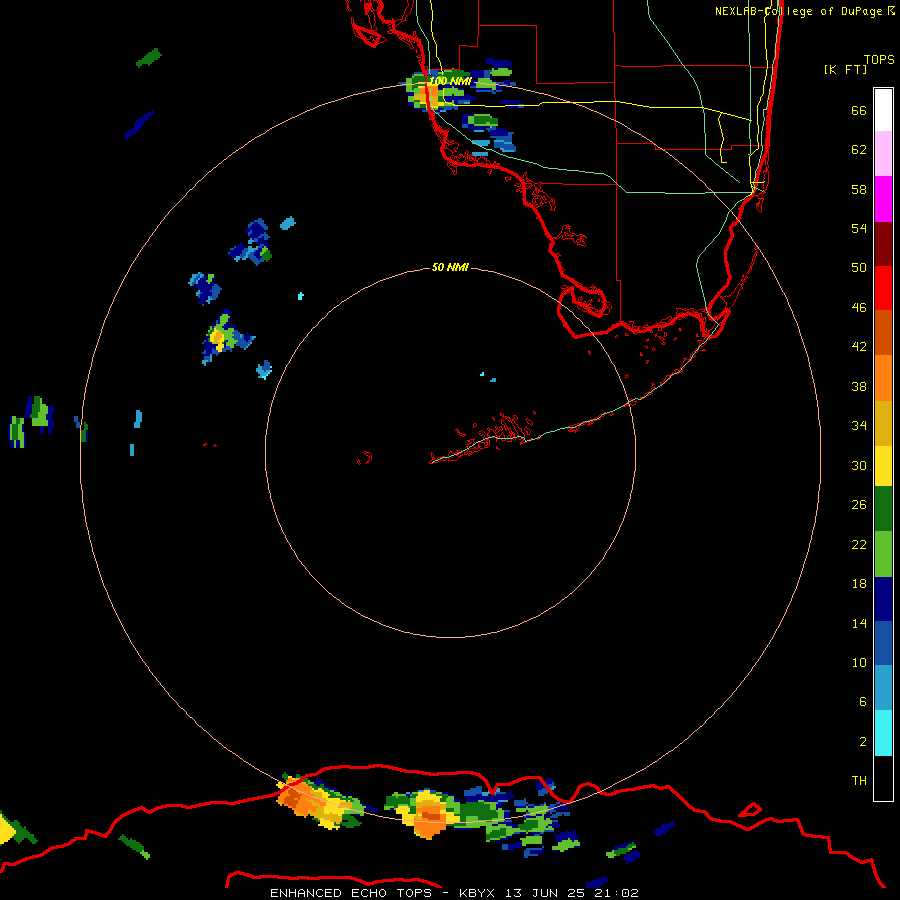The image size is (900, 900).
Task: Pick the 54 scale value
Action: [x=859, y=228]
